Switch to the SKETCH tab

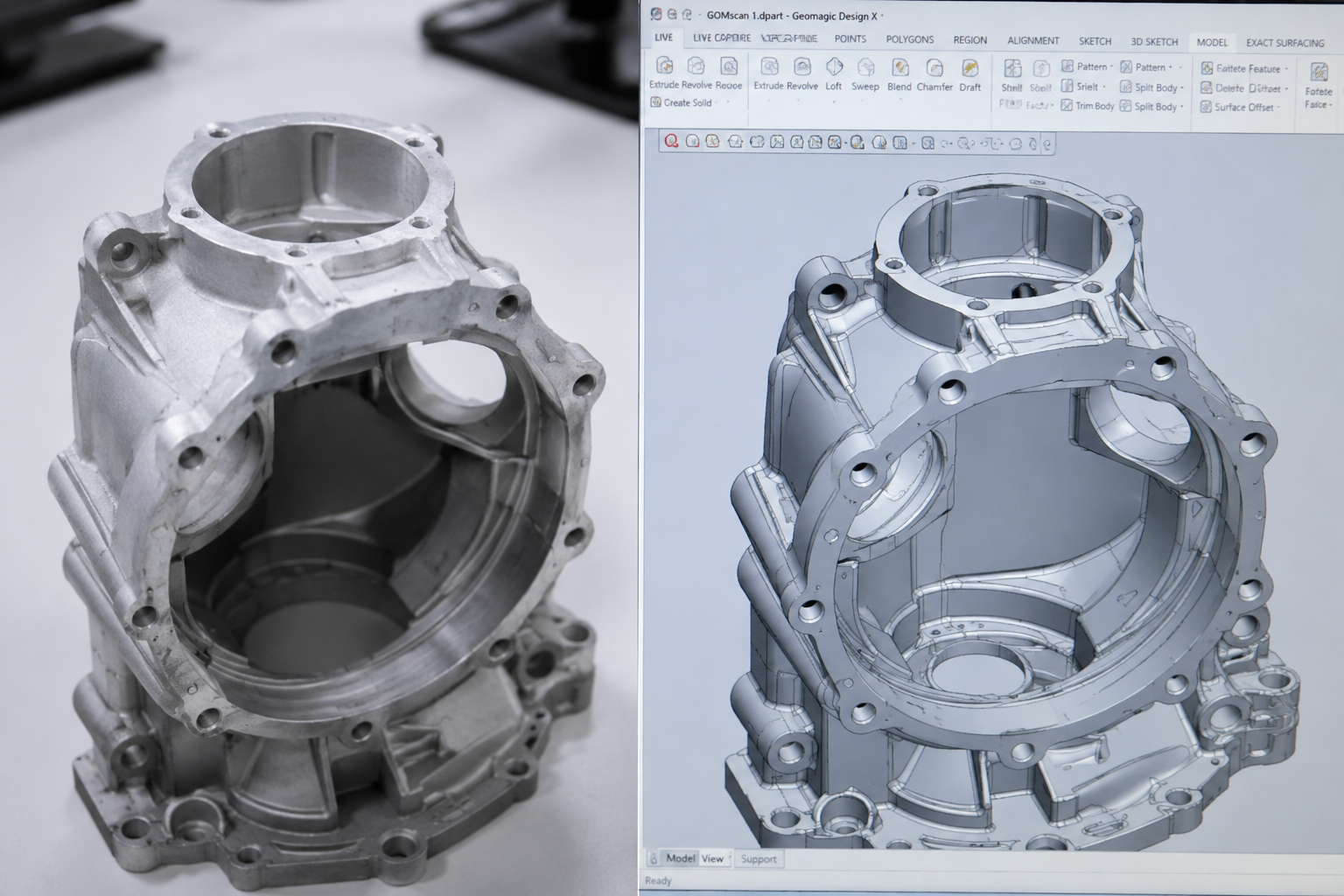pos(1095,41)
